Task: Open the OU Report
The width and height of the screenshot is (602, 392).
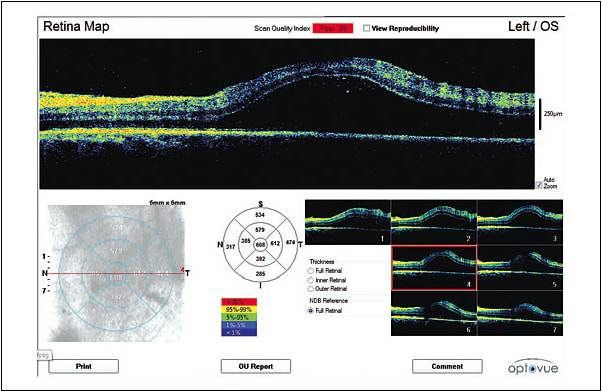Action: pos(256,366)
